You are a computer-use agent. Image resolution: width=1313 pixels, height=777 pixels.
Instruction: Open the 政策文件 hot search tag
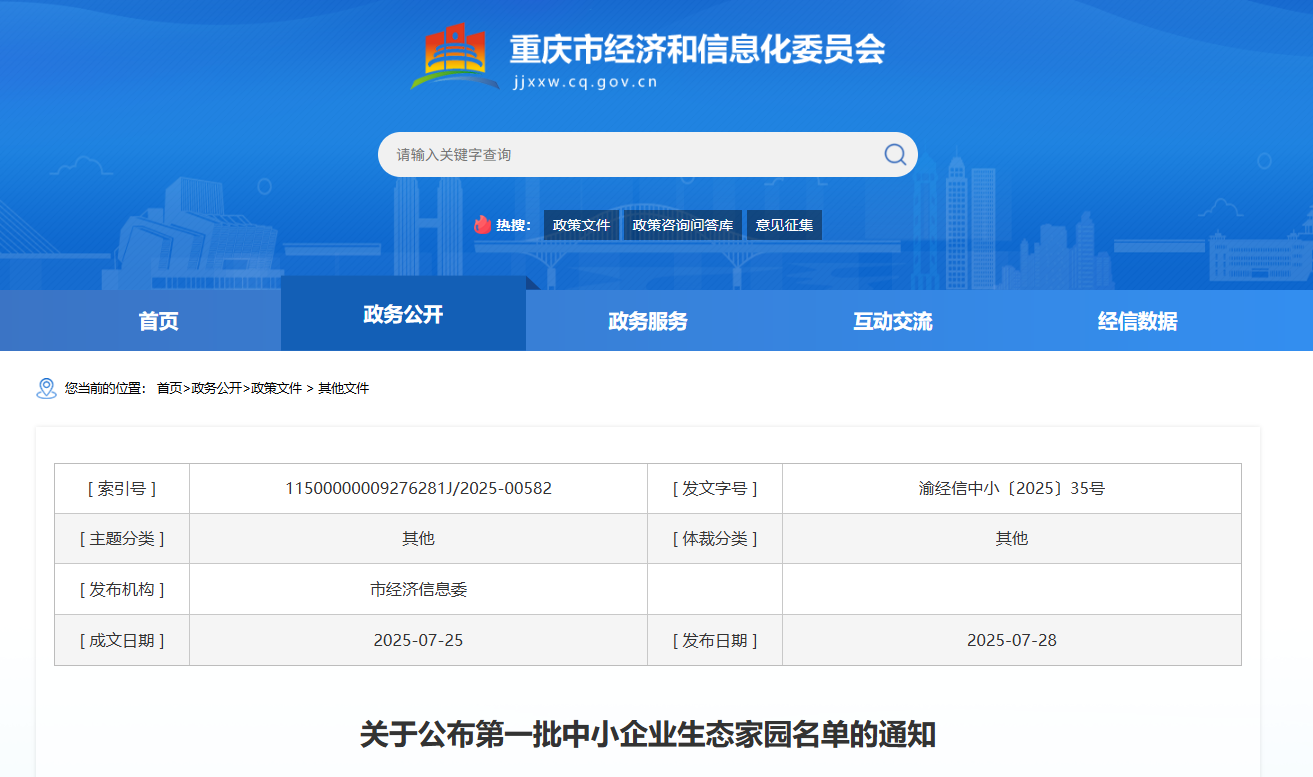coord(581,225)
